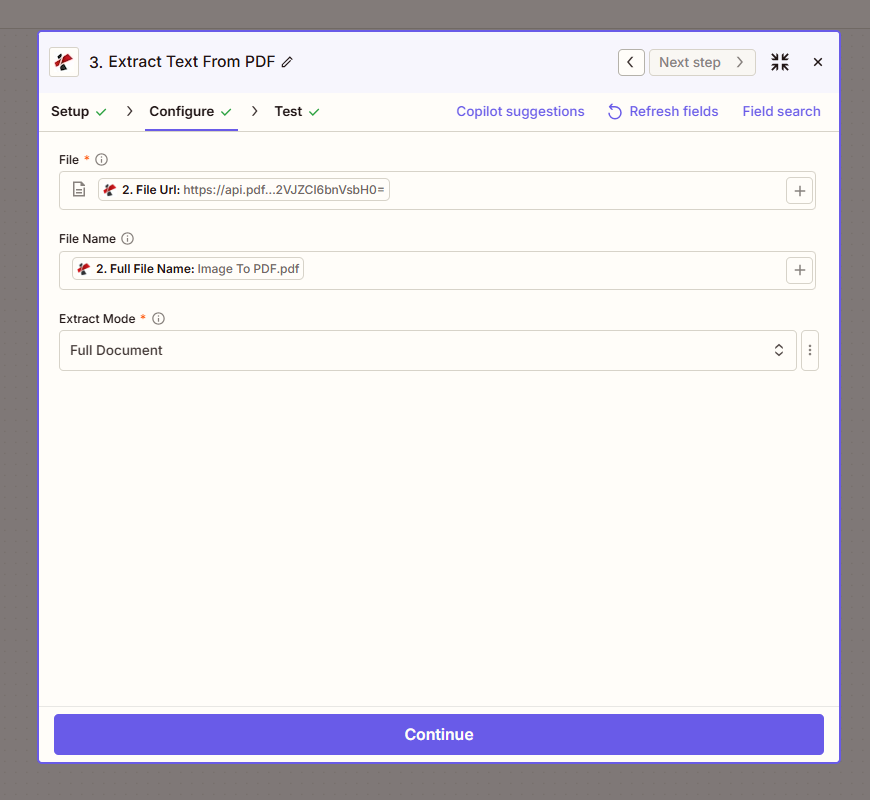Add data using File Name plus button

click(x=799, y=270)
